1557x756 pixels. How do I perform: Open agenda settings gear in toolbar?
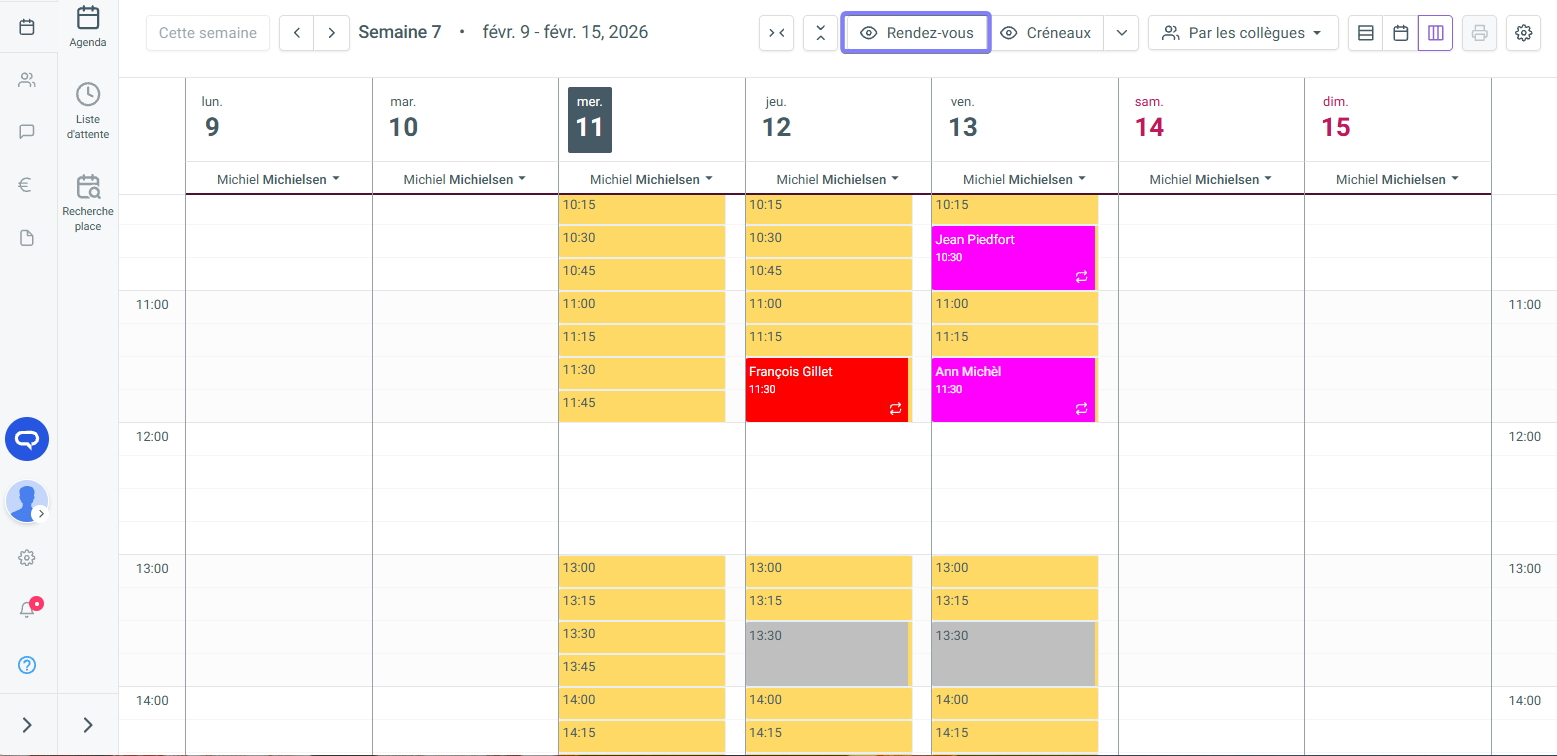tap(1523, 33)
